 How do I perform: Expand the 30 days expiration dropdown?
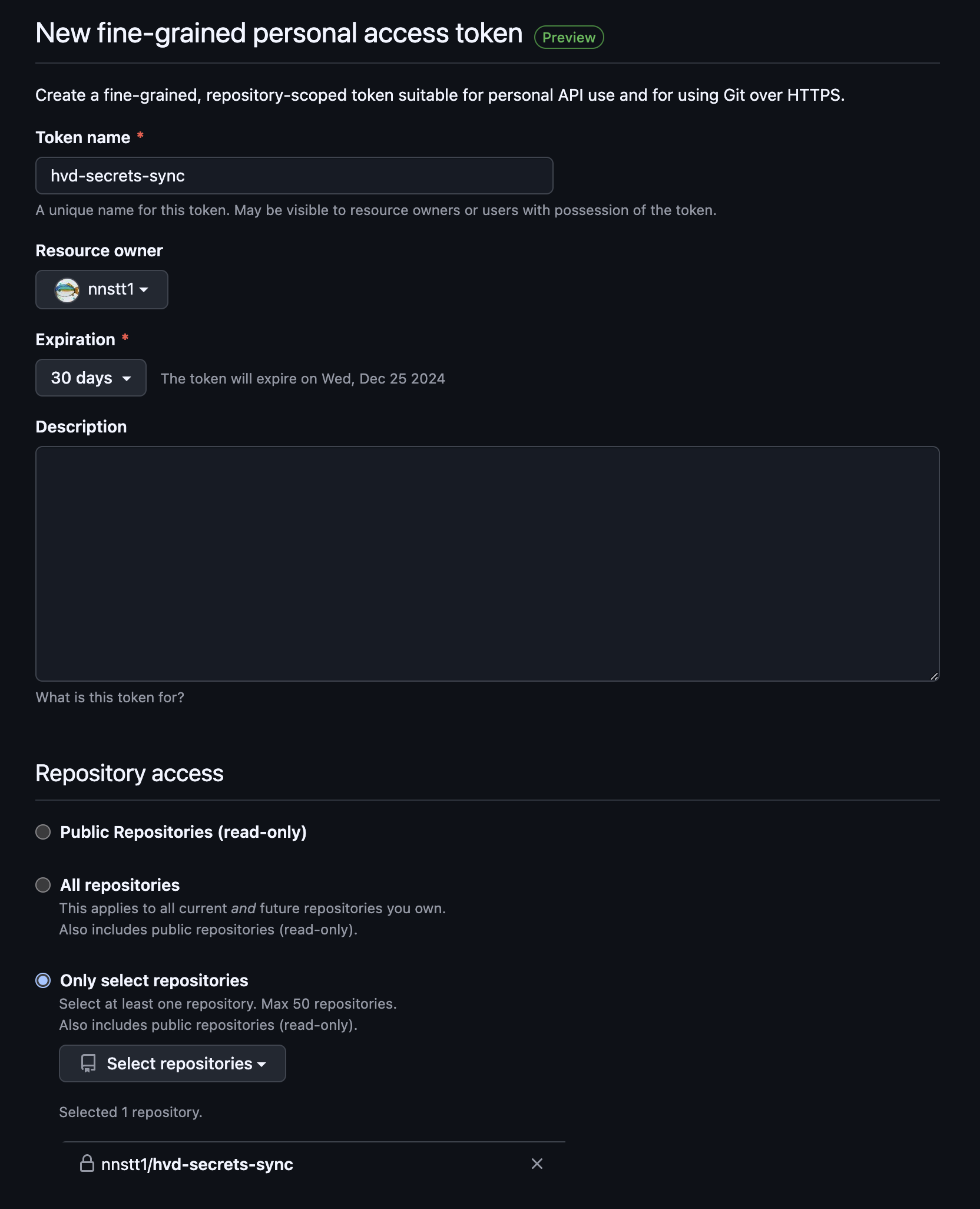click(91, 378)
